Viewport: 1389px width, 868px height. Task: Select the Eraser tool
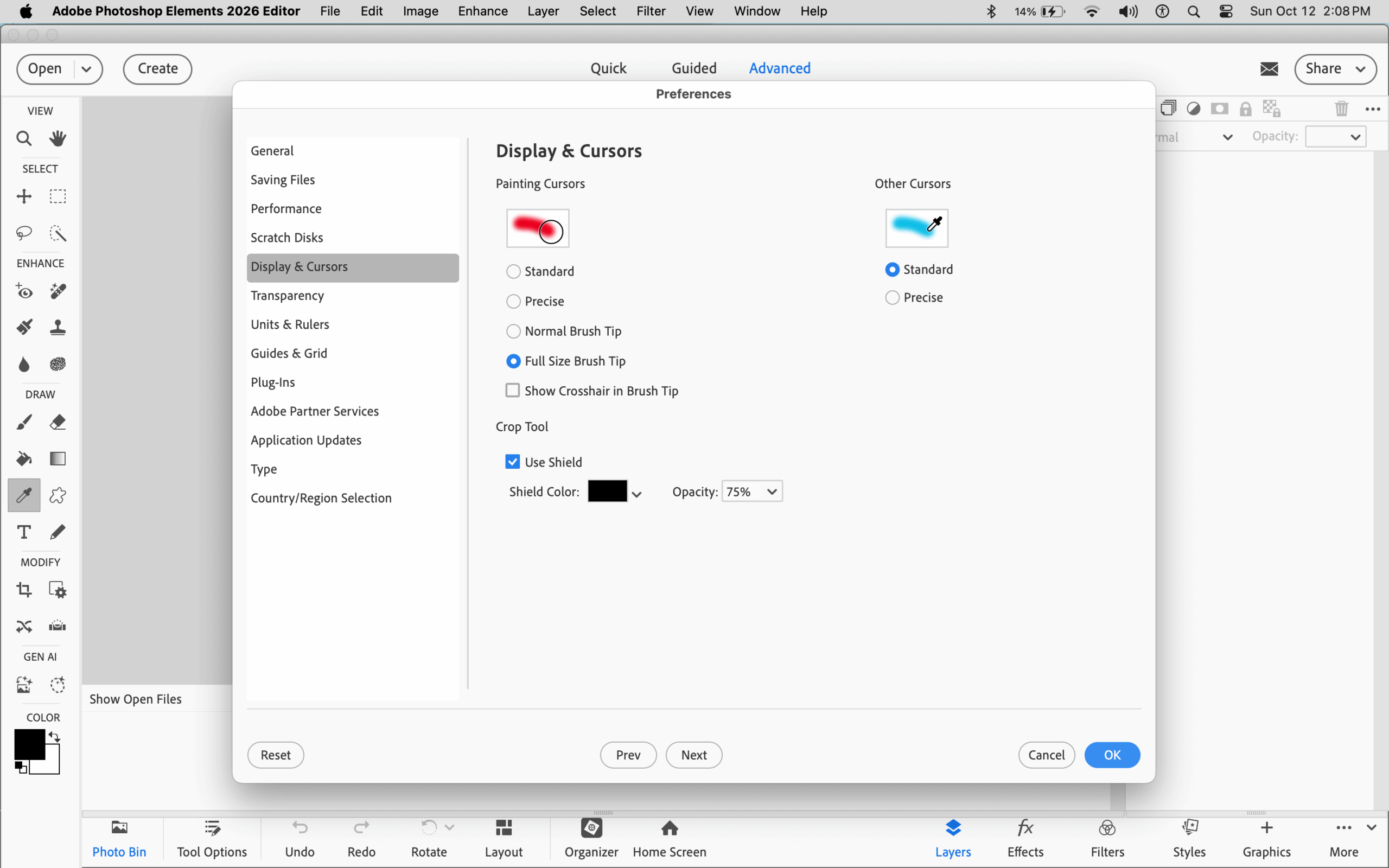click(x=58, y=422)
